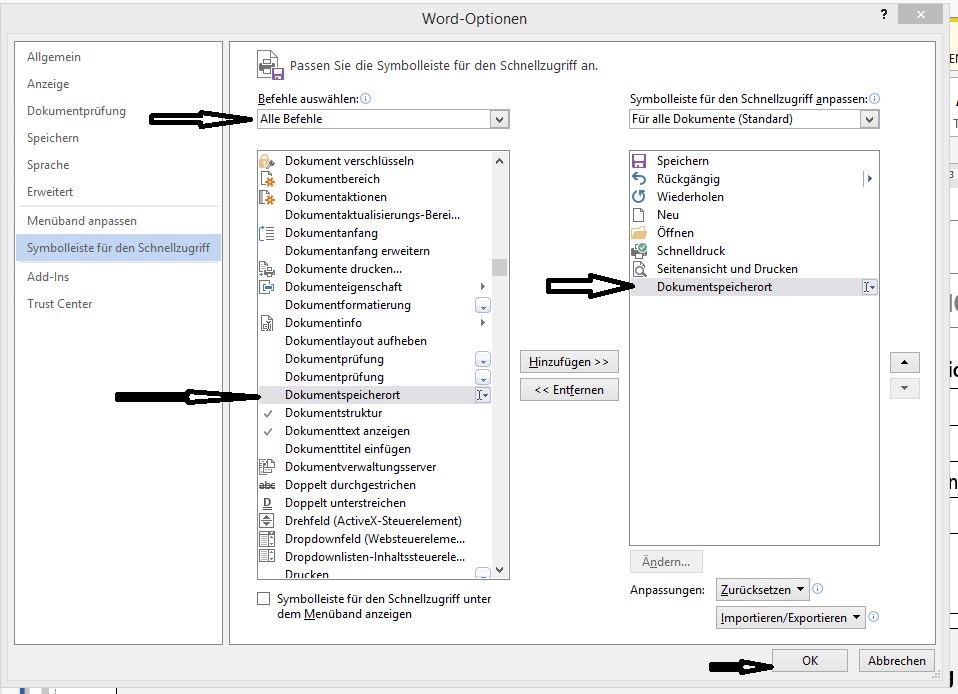This screenshot has height=694, width=958.
Task: Open the Trust Center category
Action: 59,304
